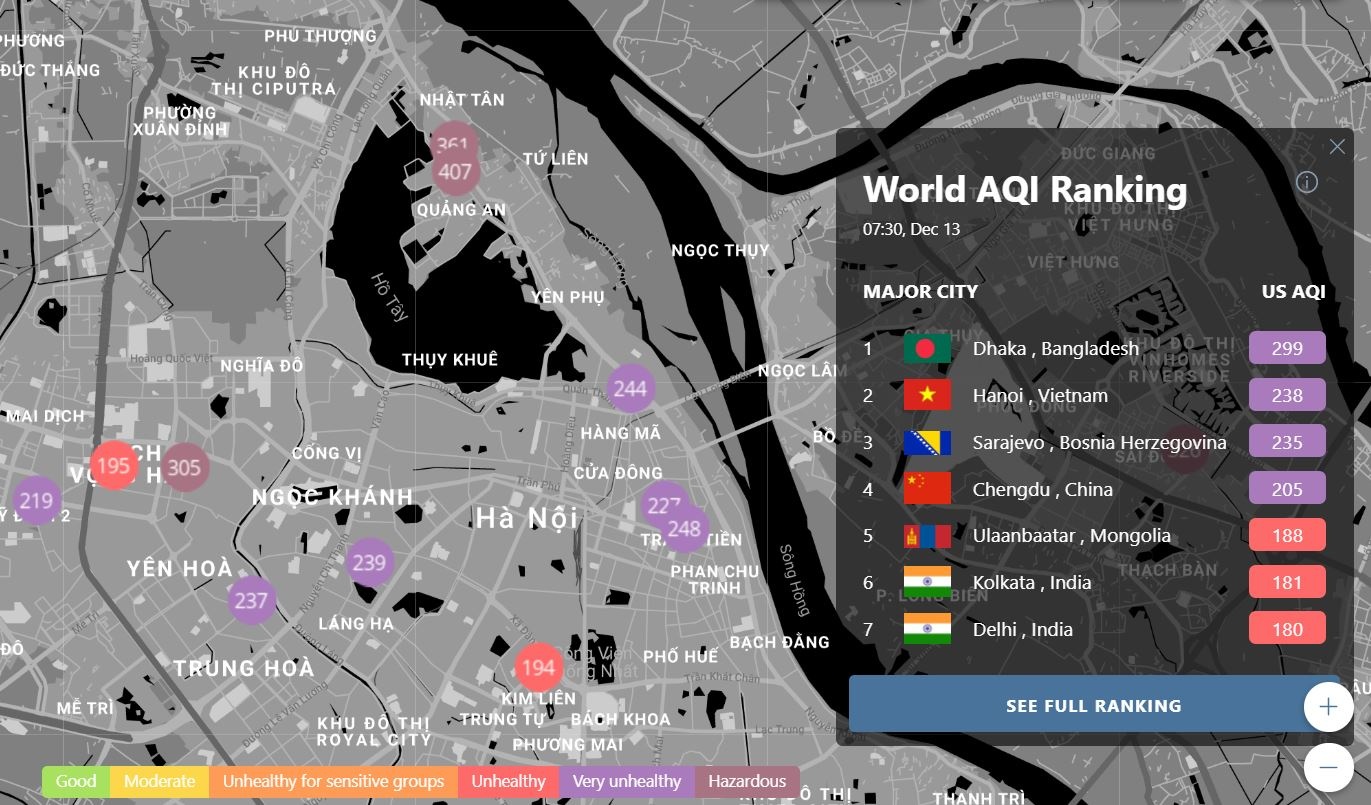Image resolution: width=1371 pixels, height=805 pixels.
Task: Click the Hazardous legend swatch
Action: [747, 781]
